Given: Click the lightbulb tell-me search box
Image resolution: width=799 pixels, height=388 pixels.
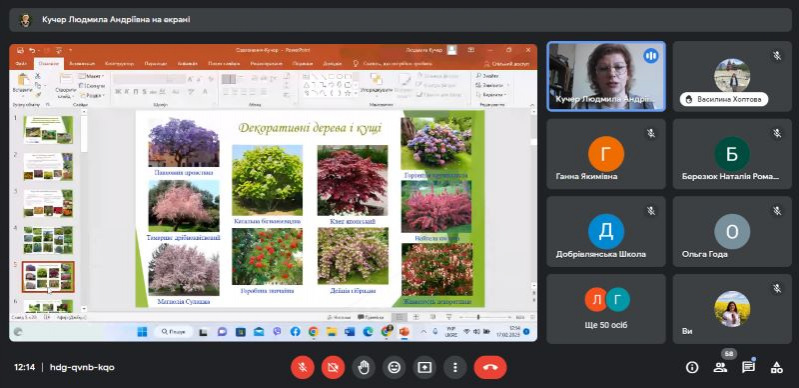Looking at the screenshot, I should click(x=393, y=64).
